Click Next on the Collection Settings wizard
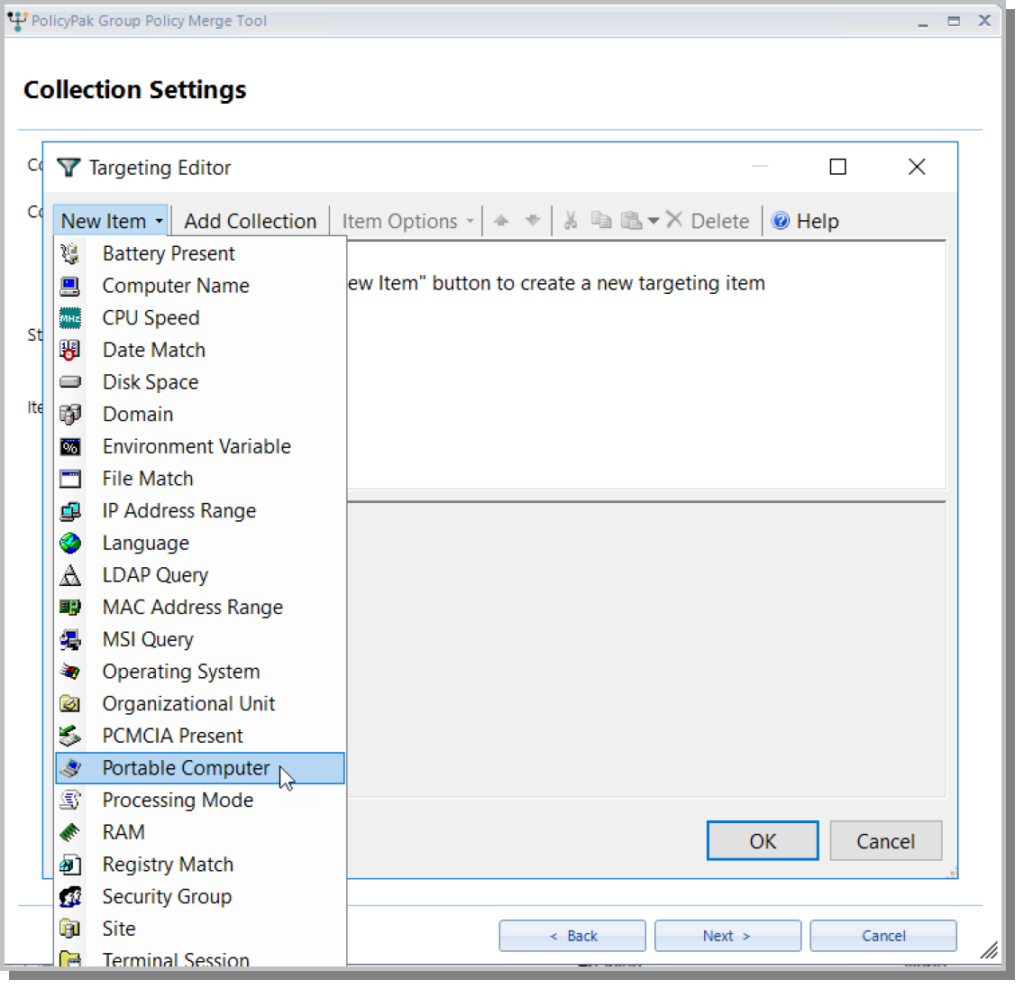 727,935
